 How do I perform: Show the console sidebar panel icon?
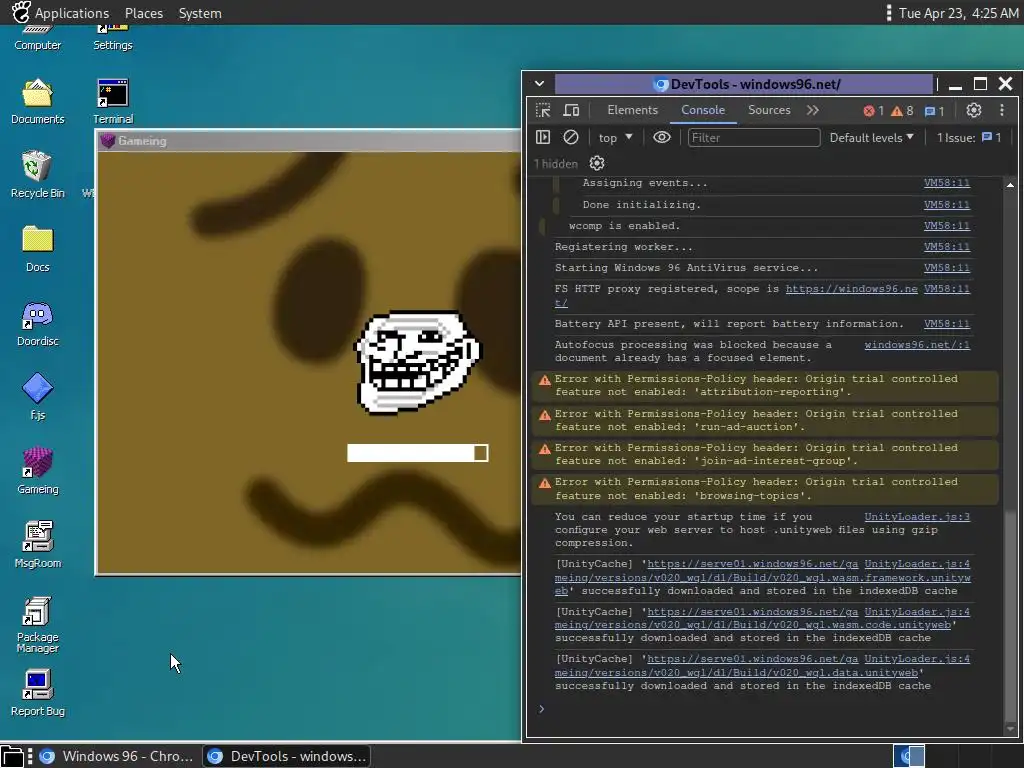(x=543, y=137)
